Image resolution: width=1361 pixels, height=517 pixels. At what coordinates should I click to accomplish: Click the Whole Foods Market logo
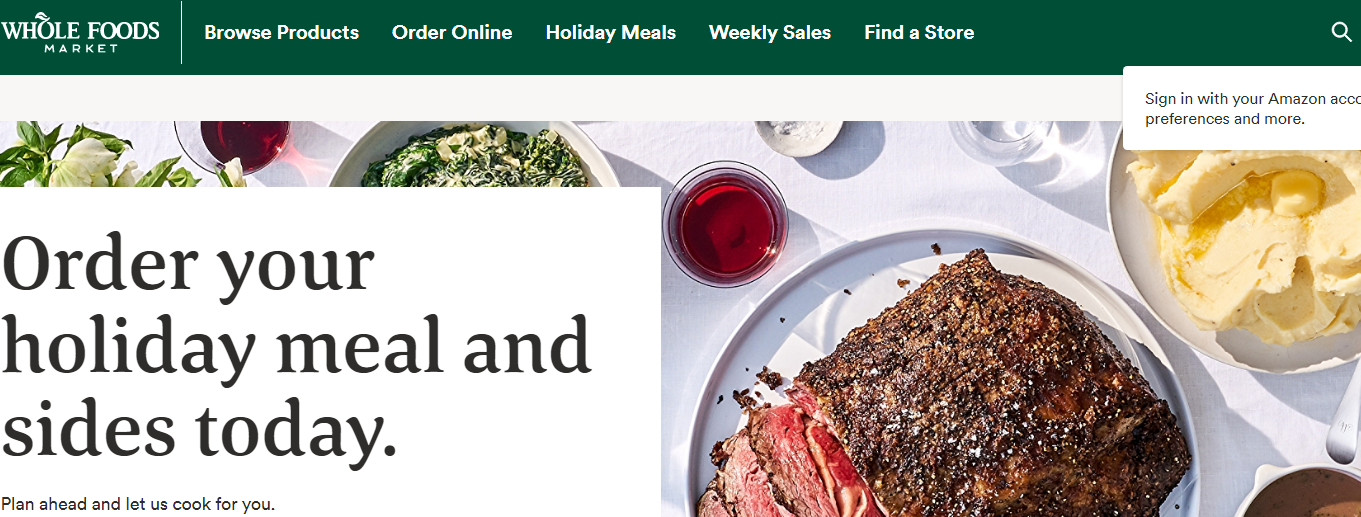click(80, 32)
